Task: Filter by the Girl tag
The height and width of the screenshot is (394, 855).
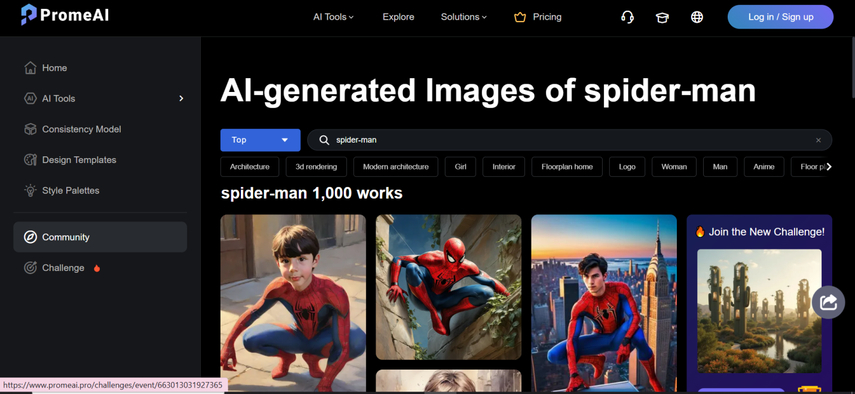Action: coord(460,167)
